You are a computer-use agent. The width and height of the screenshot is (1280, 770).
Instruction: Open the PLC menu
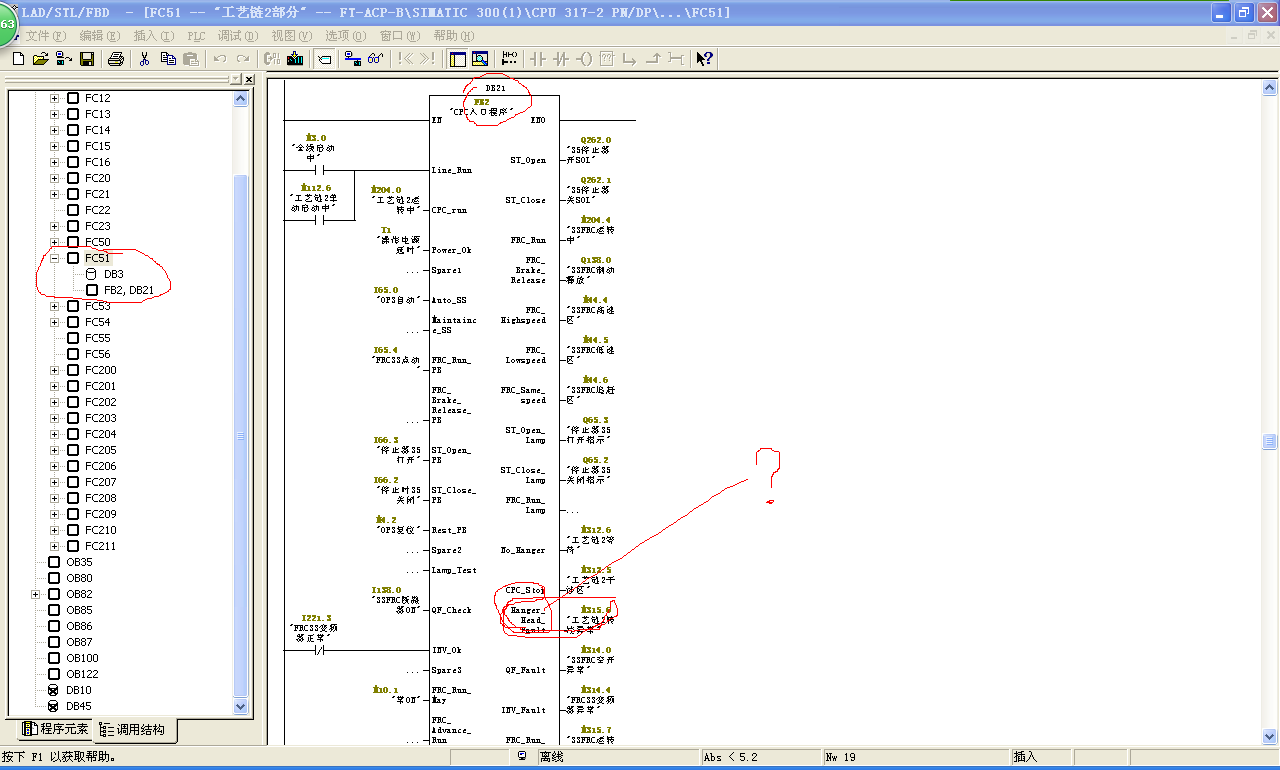[196, 35]
